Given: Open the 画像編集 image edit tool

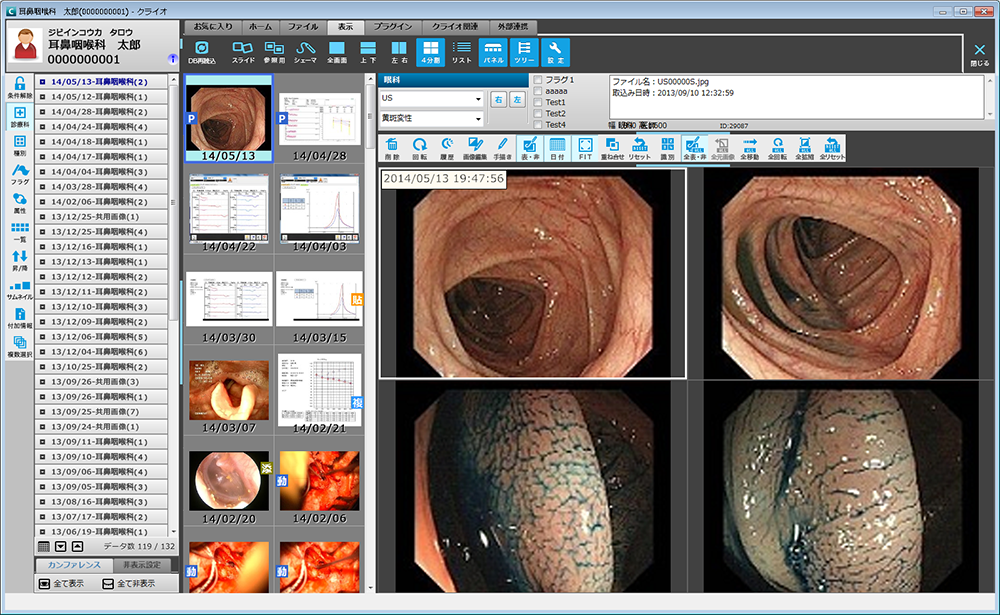Looking at the screenshot, I should point(474,148).
